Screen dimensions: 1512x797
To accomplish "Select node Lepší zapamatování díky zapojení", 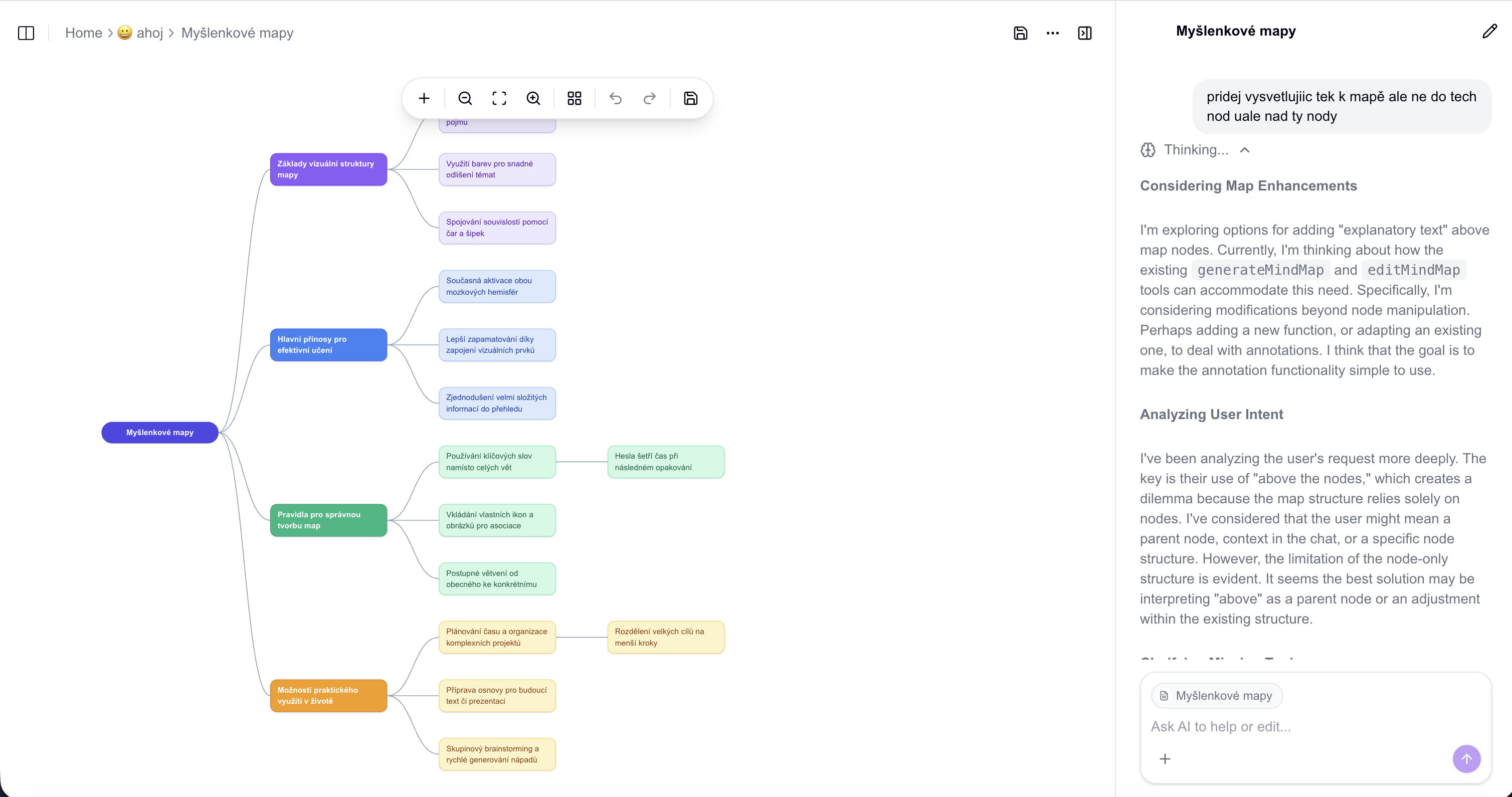I will coord(497,344).
